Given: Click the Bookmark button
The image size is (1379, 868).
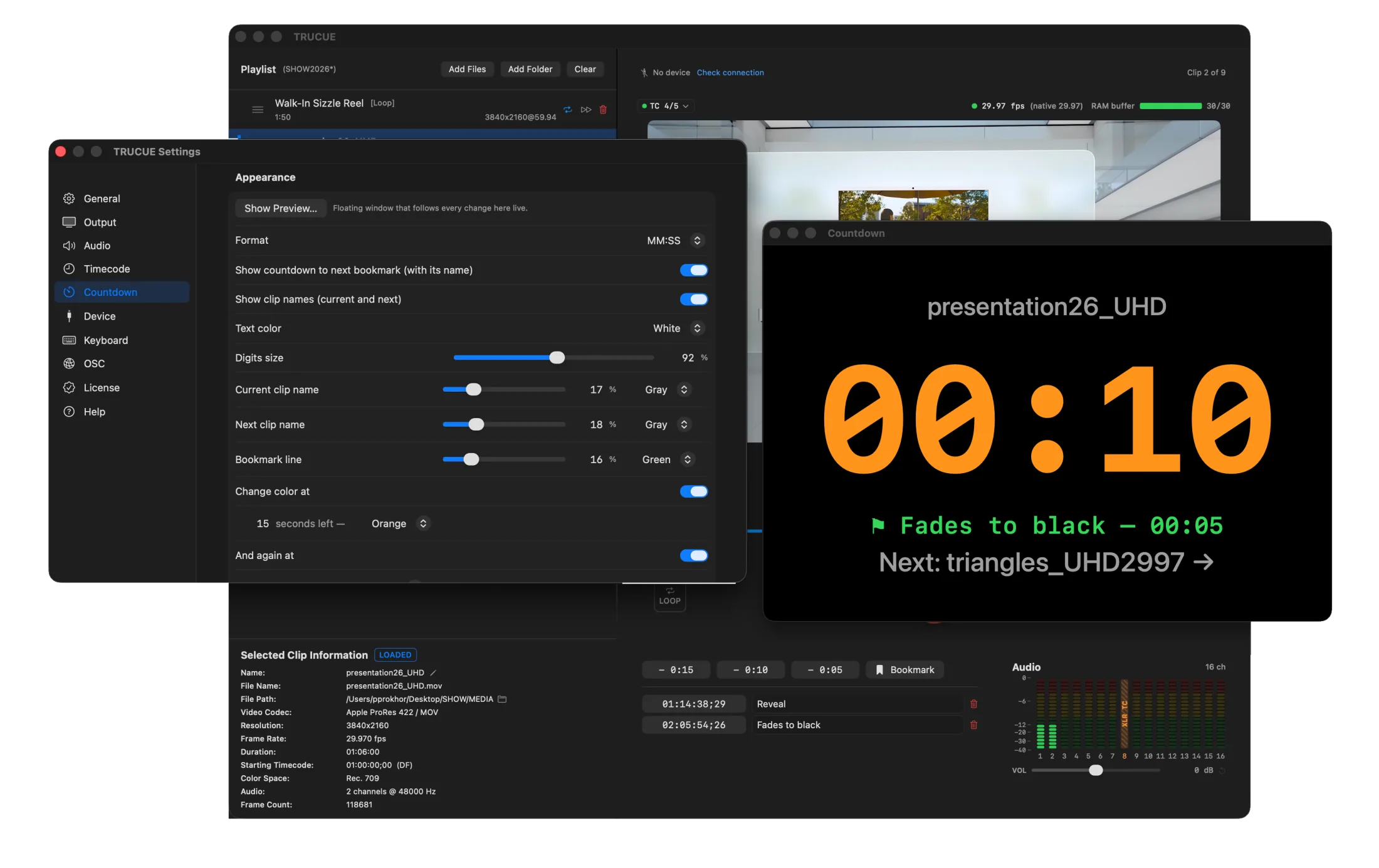Looking at the screenshot, I should [x=905, y=670].
